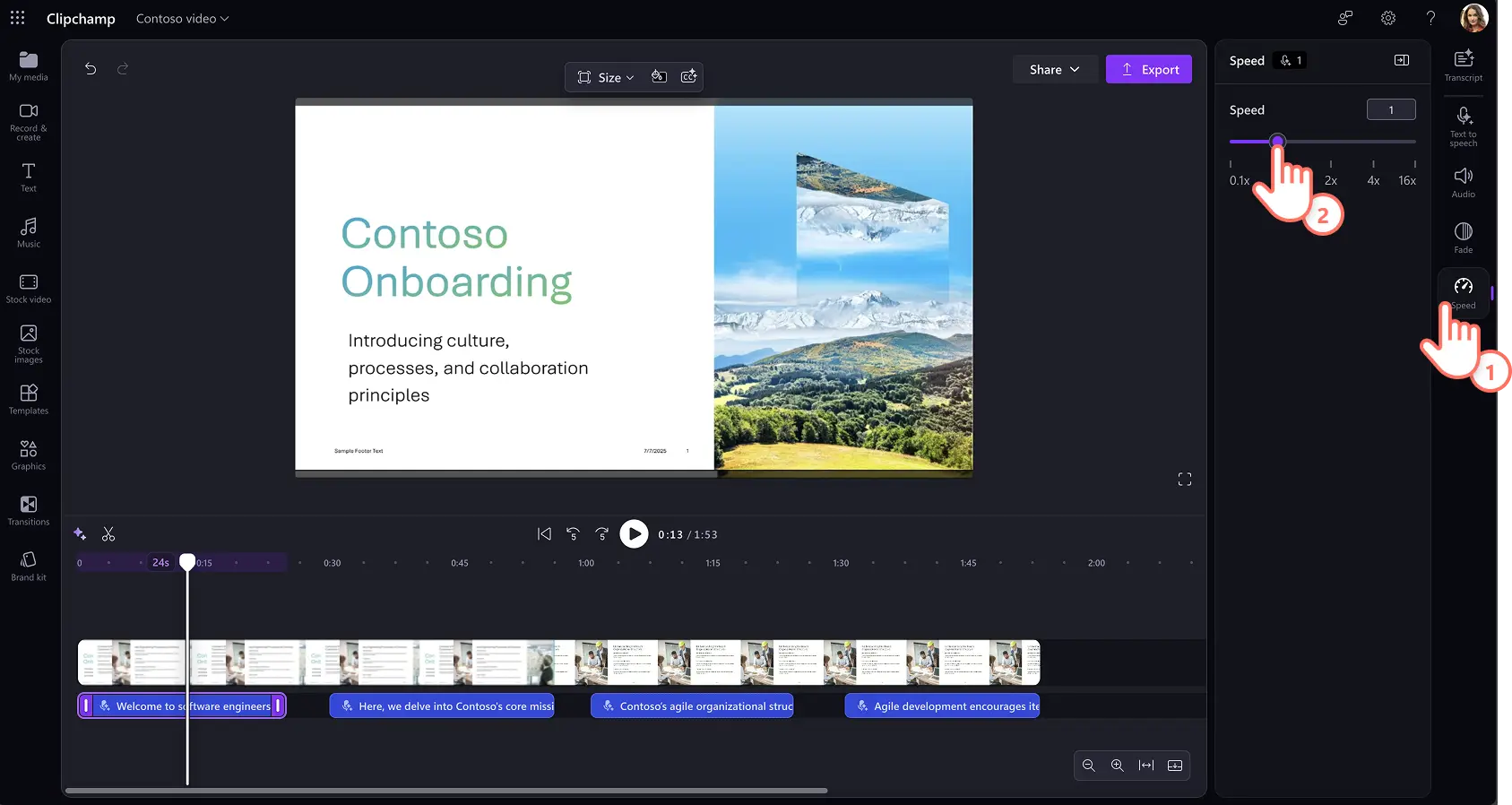Play the video preview
1512x805 pixels.
point(634,534)
